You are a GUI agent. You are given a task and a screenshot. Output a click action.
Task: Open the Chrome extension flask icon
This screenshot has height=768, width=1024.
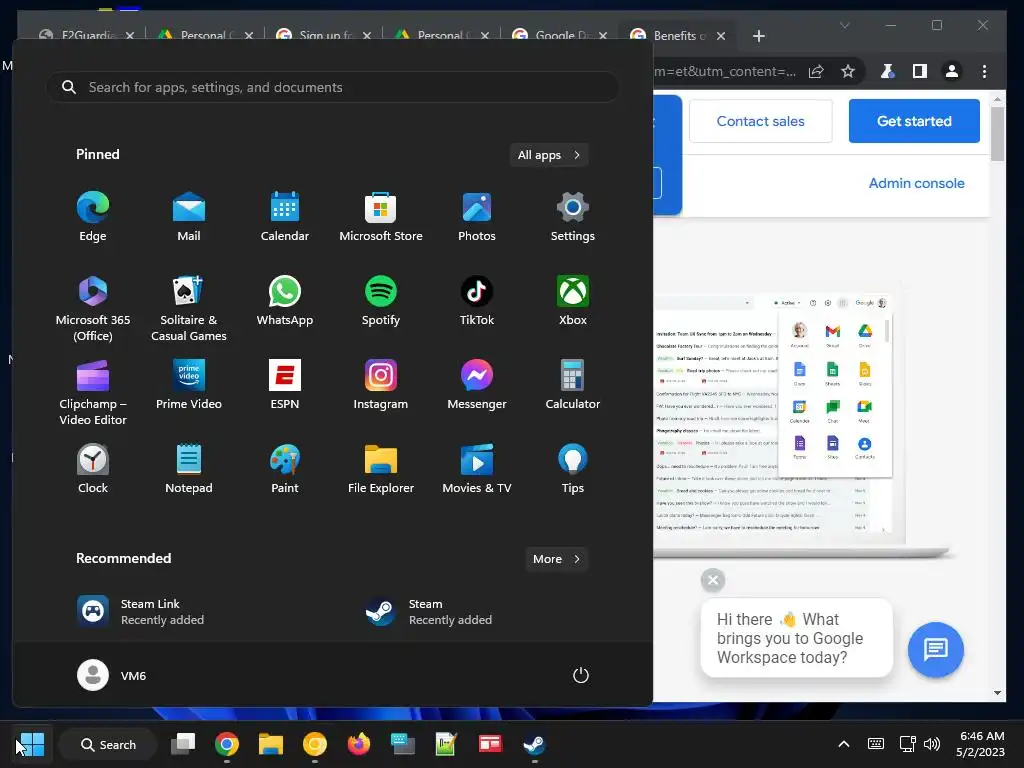(x=887, y=71)
